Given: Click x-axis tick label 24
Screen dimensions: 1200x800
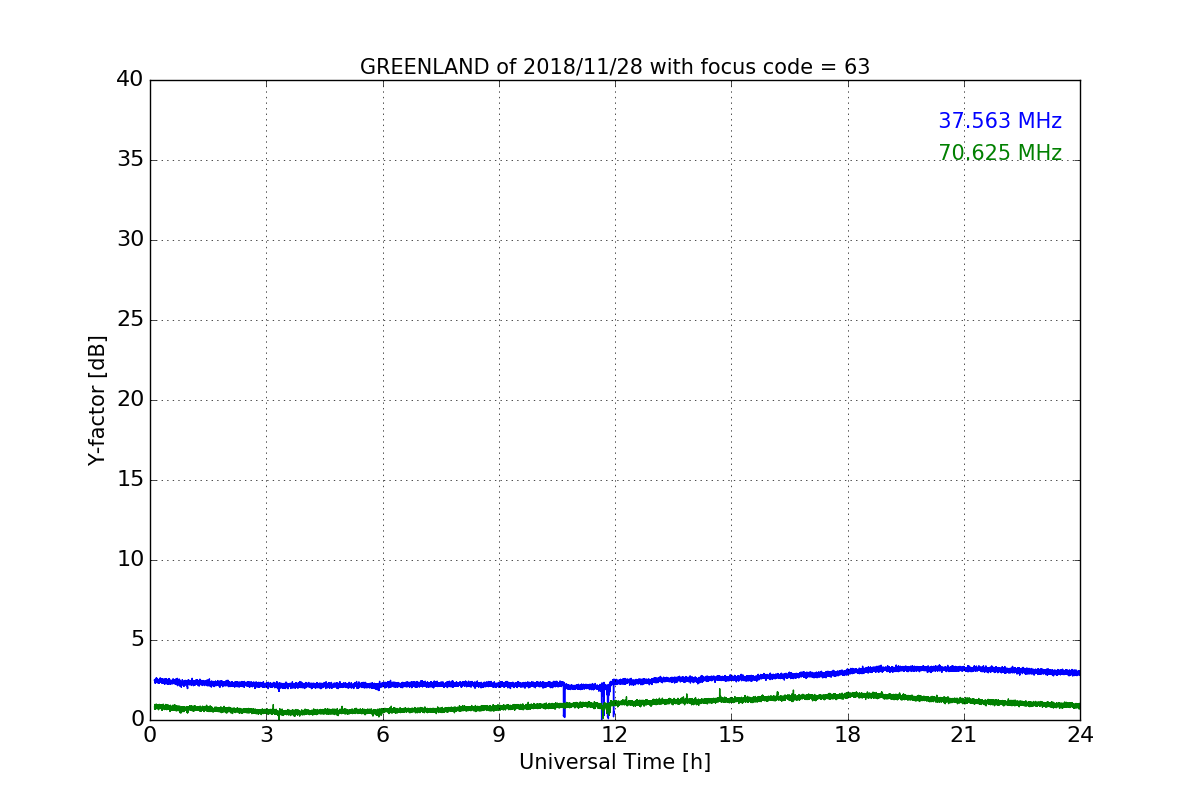Looking at the screenshot, I should (x=1080, y=734).
